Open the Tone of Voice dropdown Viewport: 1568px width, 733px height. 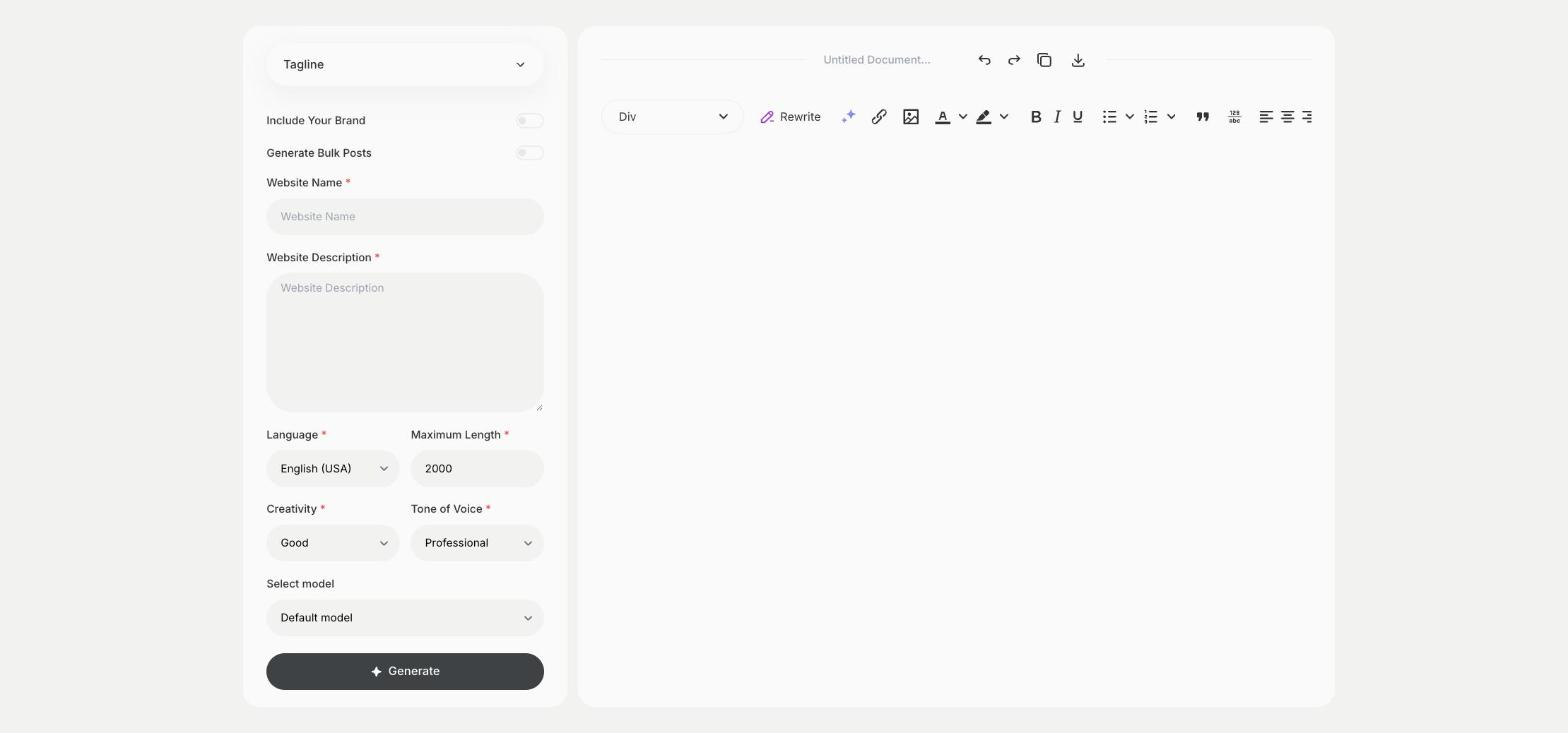click(x=477, y=543)
